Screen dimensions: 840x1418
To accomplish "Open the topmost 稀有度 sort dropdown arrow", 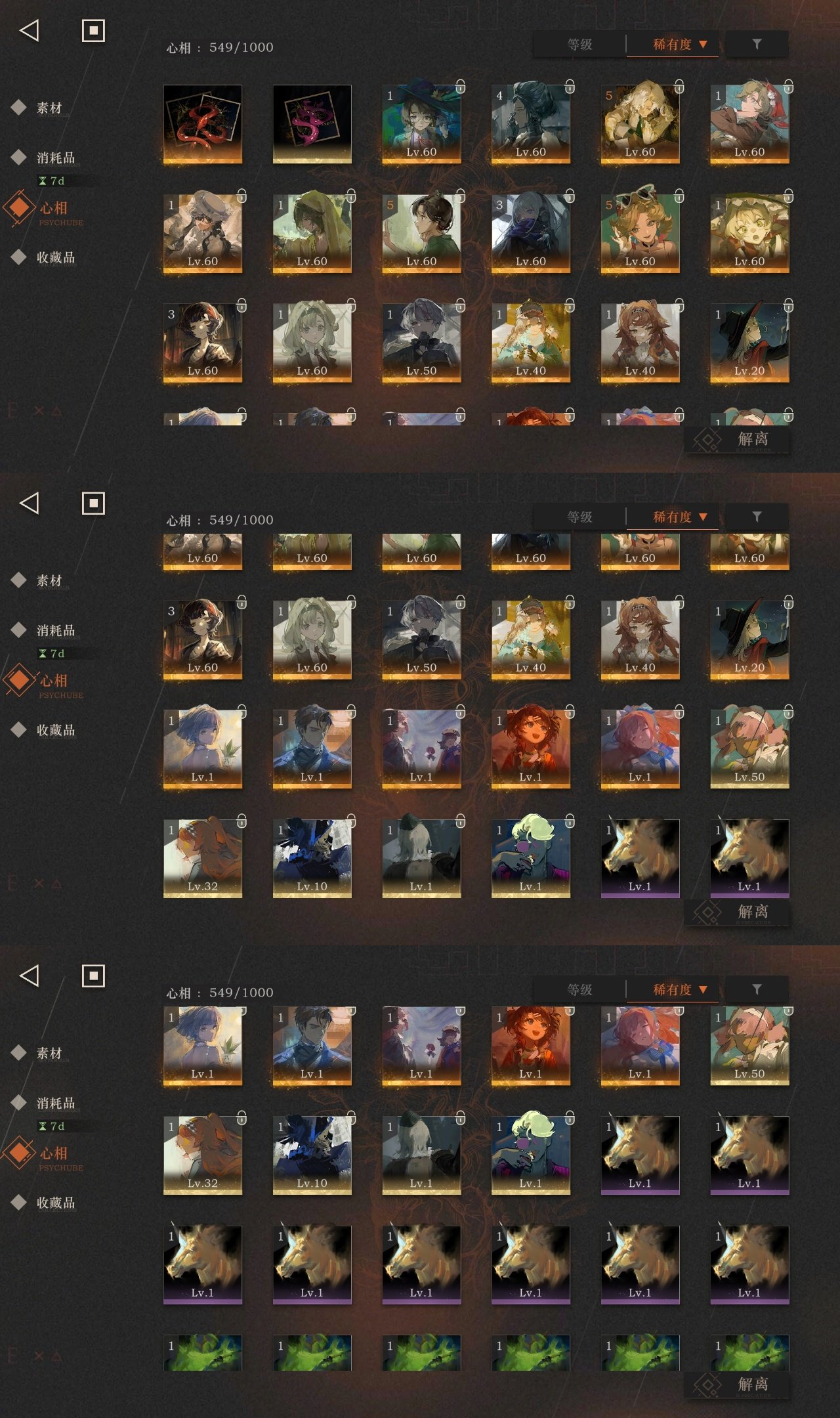I will (703, 45).
